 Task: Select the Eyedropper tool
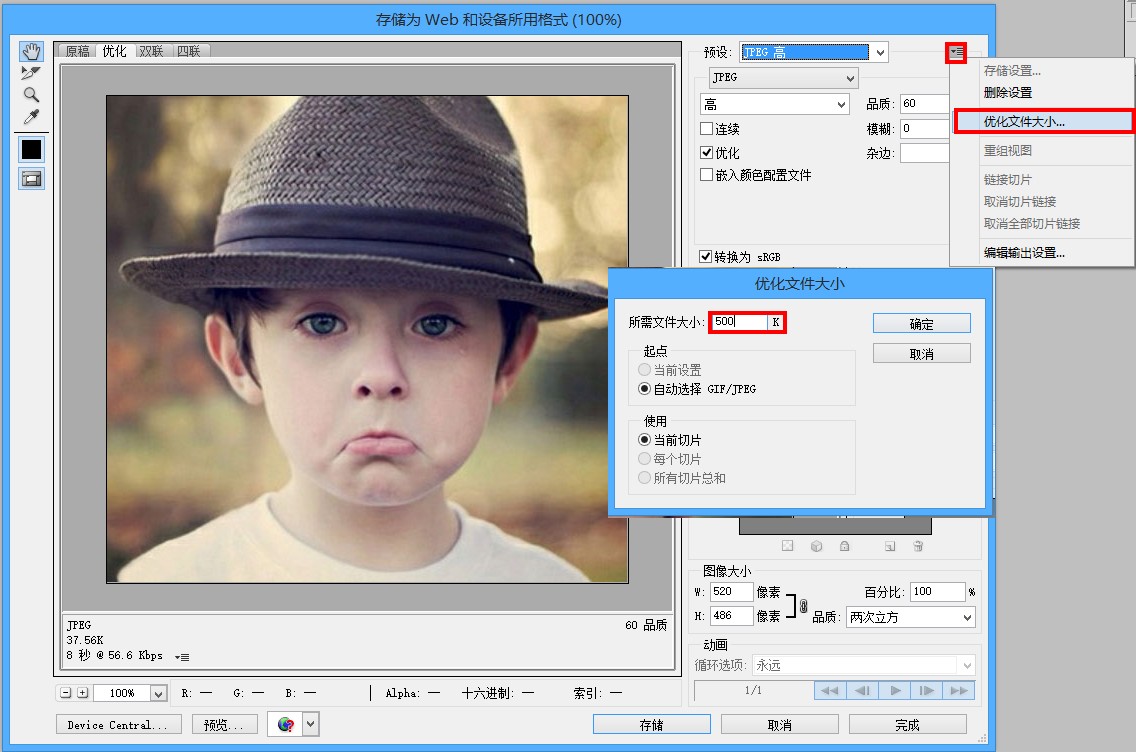pos(31,117)
